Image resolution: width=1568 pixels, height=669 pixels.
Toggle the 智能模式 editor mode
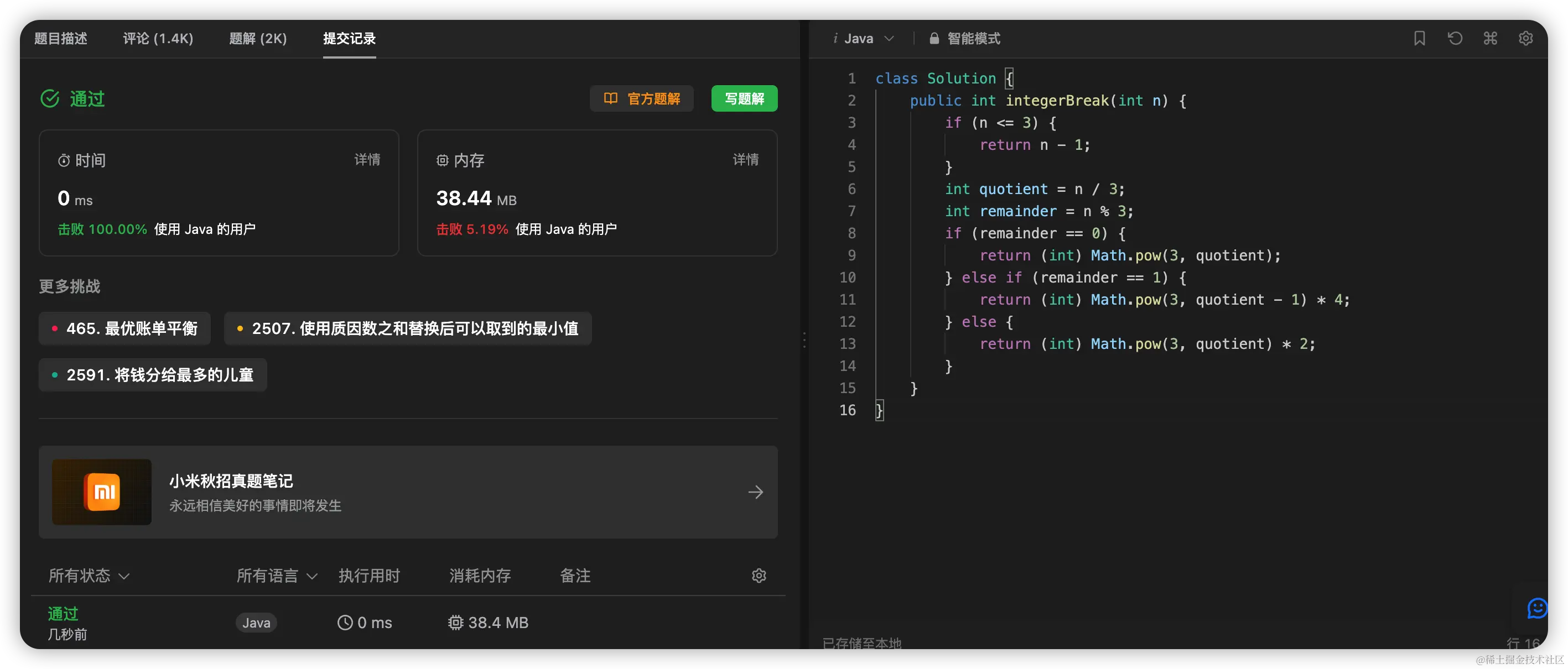click(964, 38)
